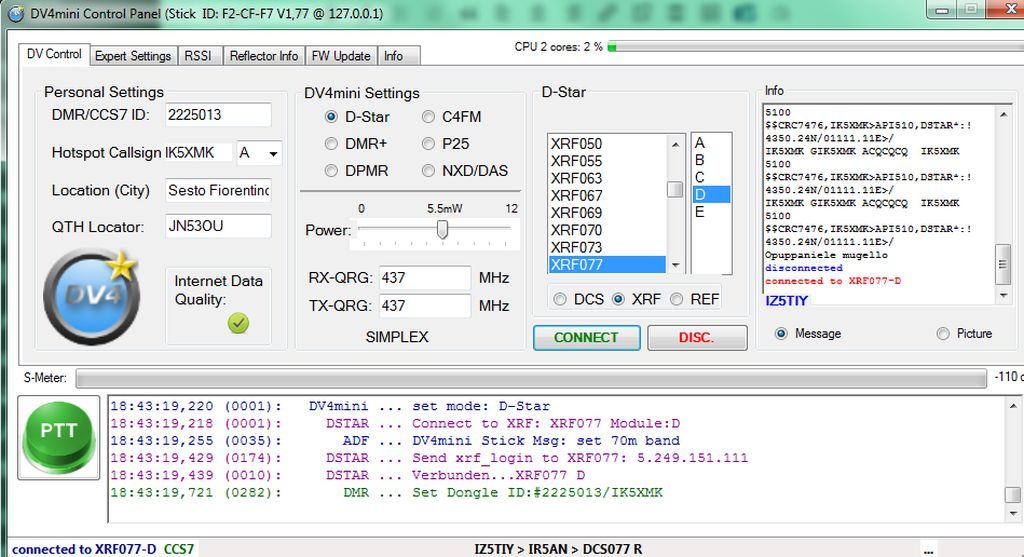
Task: Select the Message radio option
Action: pos(781,334)
